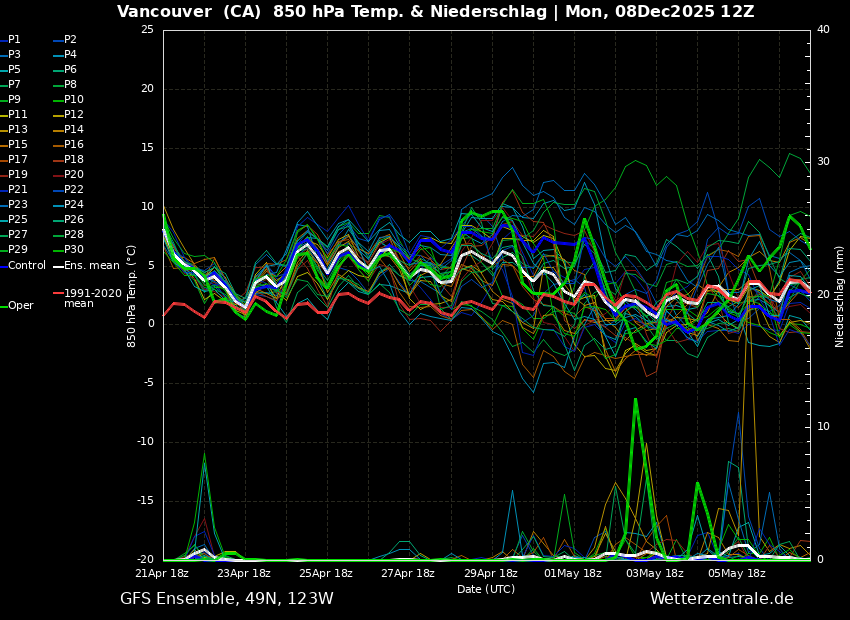Click the 850 hPa Temp. (°C) axis label
The image size is (850, 620).
coord(132,296)
